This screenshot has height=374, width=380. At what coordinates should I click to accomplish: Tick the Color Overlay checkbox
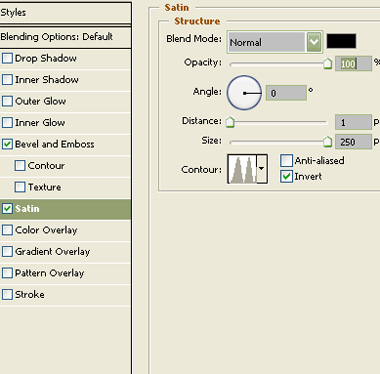click(7, 230)
